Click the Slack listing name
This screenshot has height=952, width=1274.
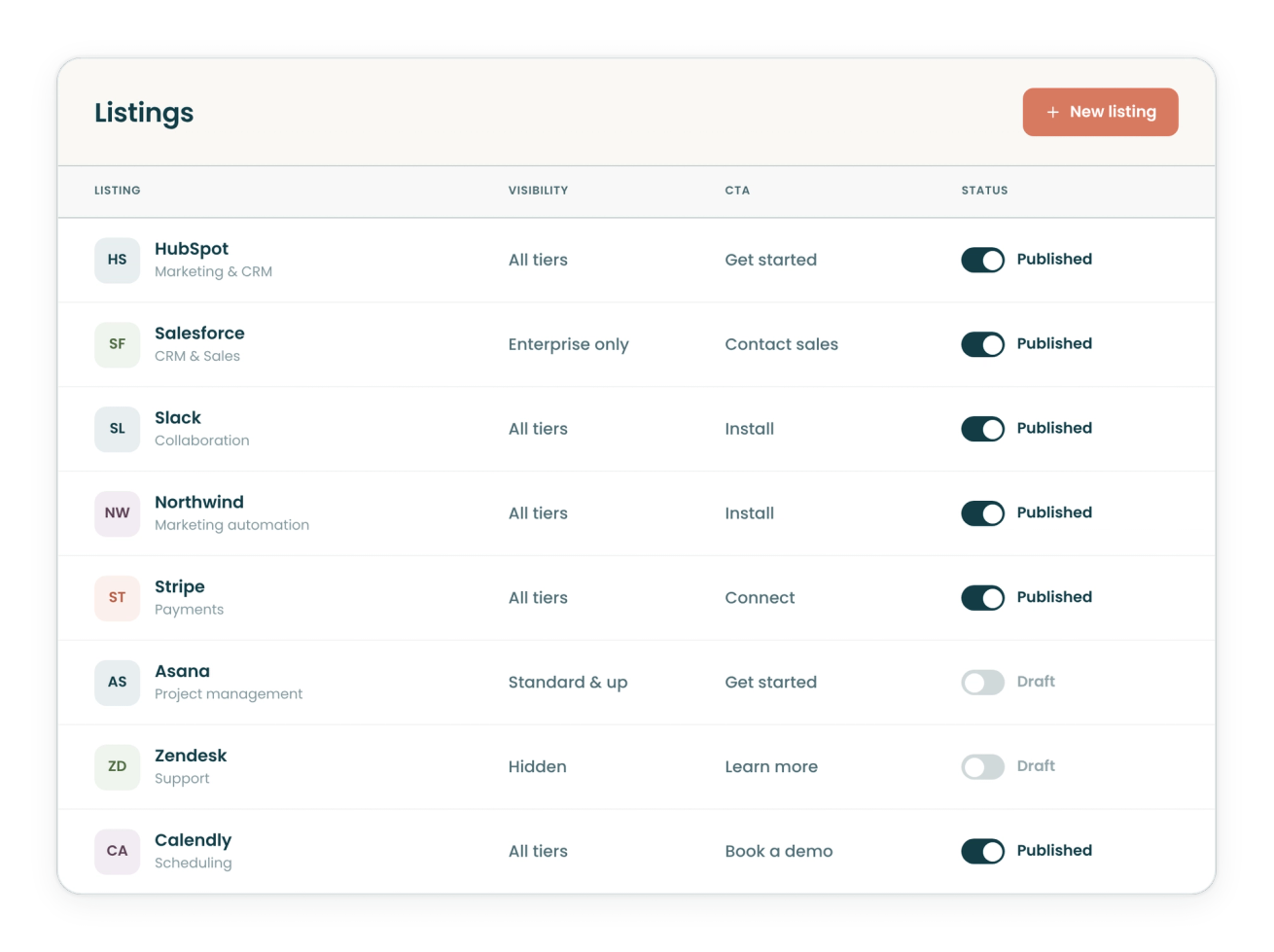click(178, 418)
